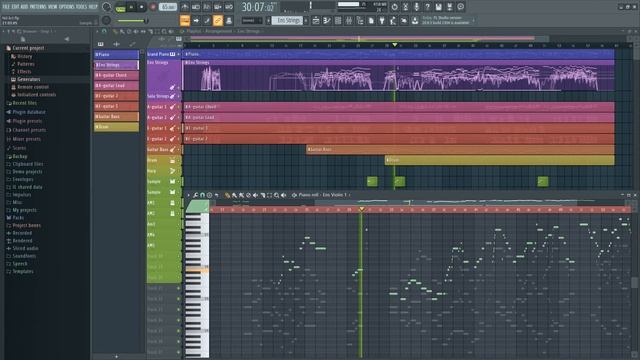The image size is (640, 360).
Task: Toggle pattern/song mode switch
Action: coord(120,7)
